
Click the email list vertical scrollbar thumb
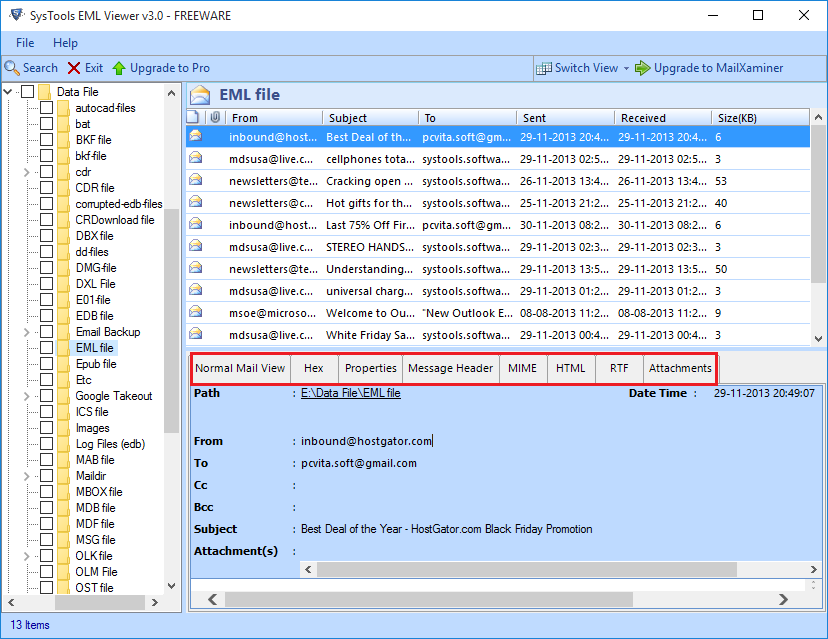click(818, 203)
